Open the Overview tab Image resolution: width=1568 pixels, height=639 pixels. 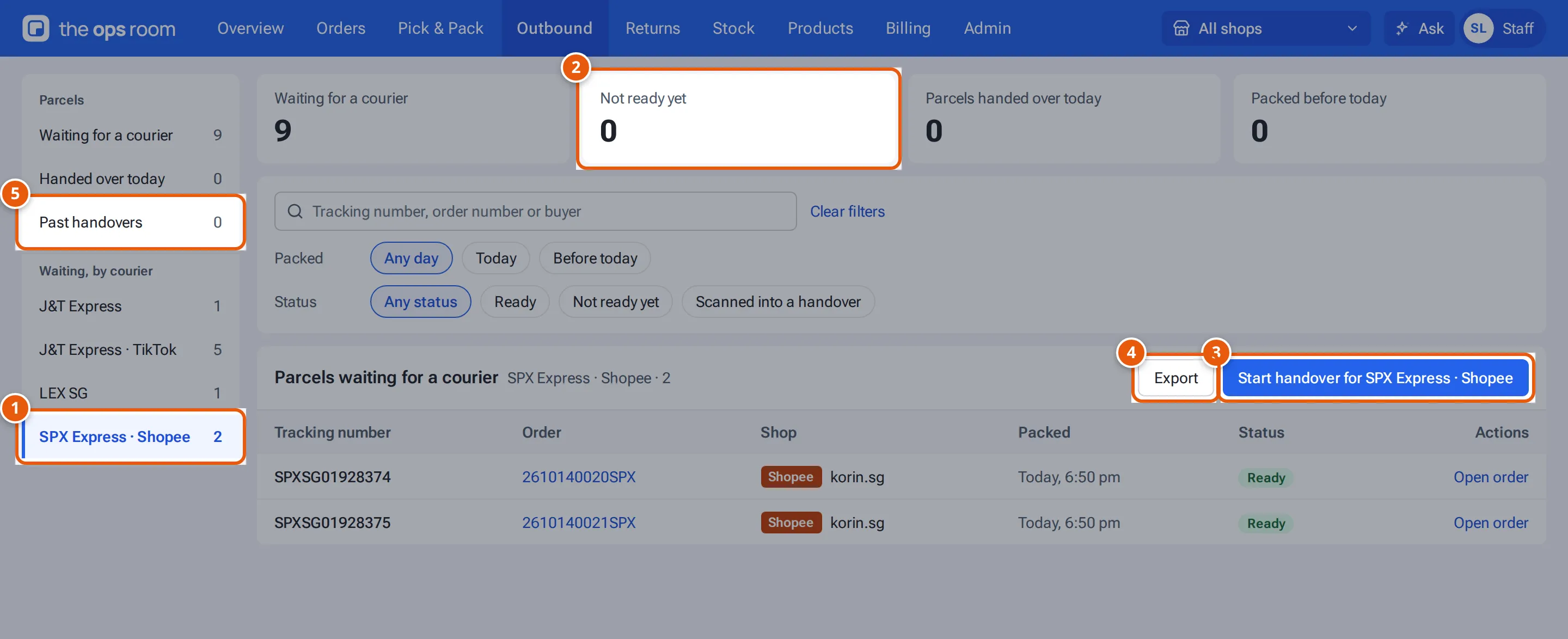coord(250,29)
